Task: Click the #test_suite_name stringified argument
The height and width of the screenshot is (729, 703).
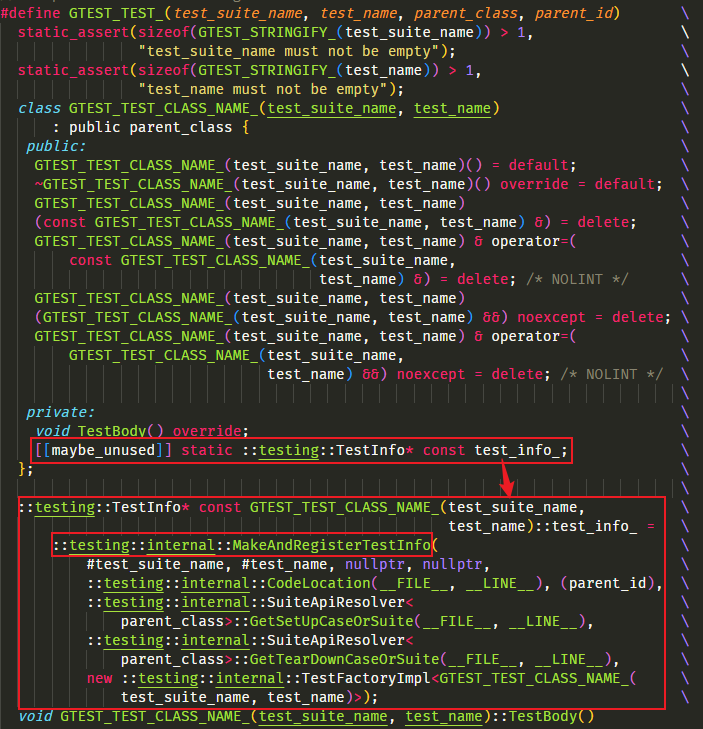Action: pos(155,564)
